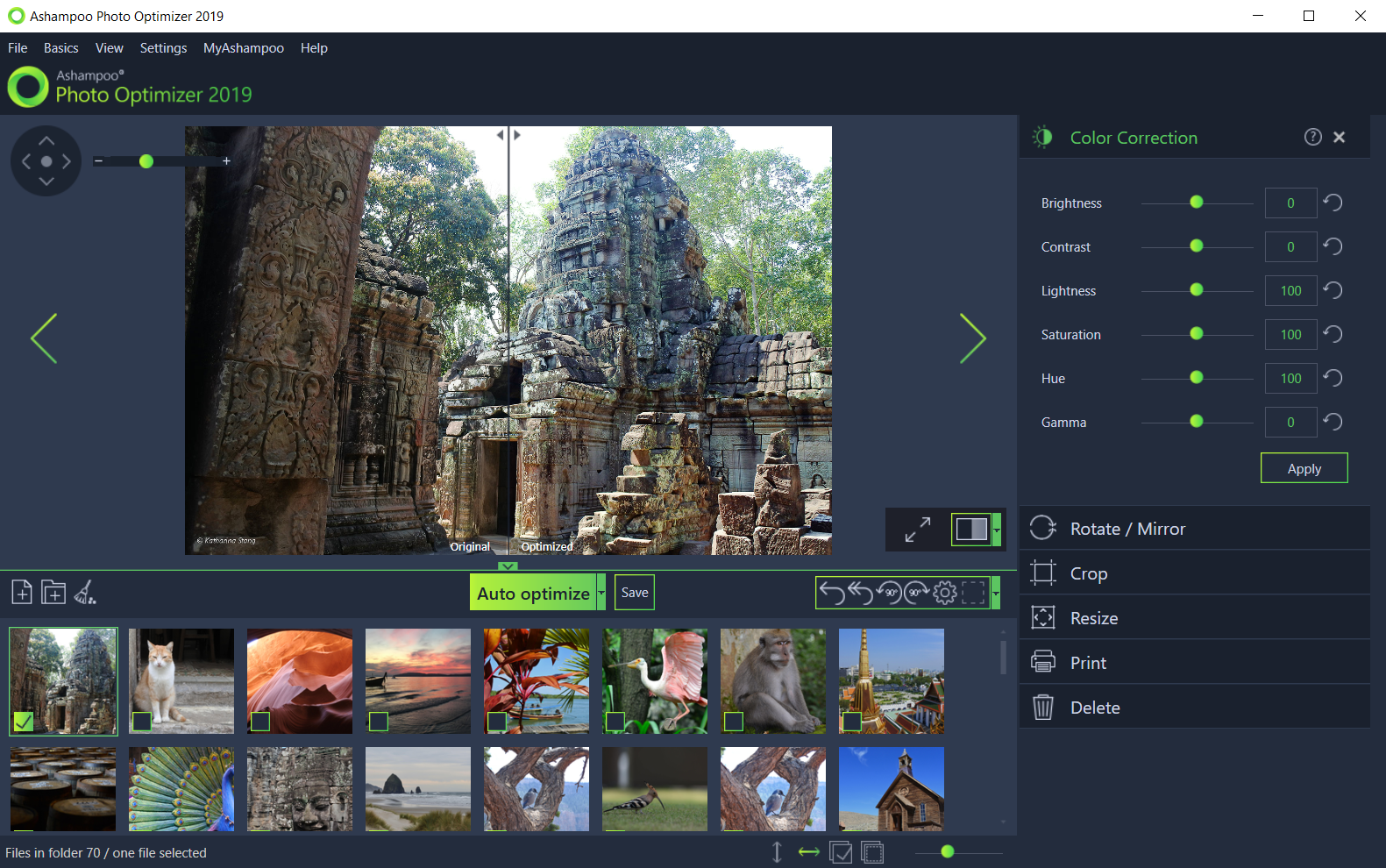The width and height of the screenshot is (1386, 868).
Task: Open the MyAshampoo menu
Action: coord(243,48)
